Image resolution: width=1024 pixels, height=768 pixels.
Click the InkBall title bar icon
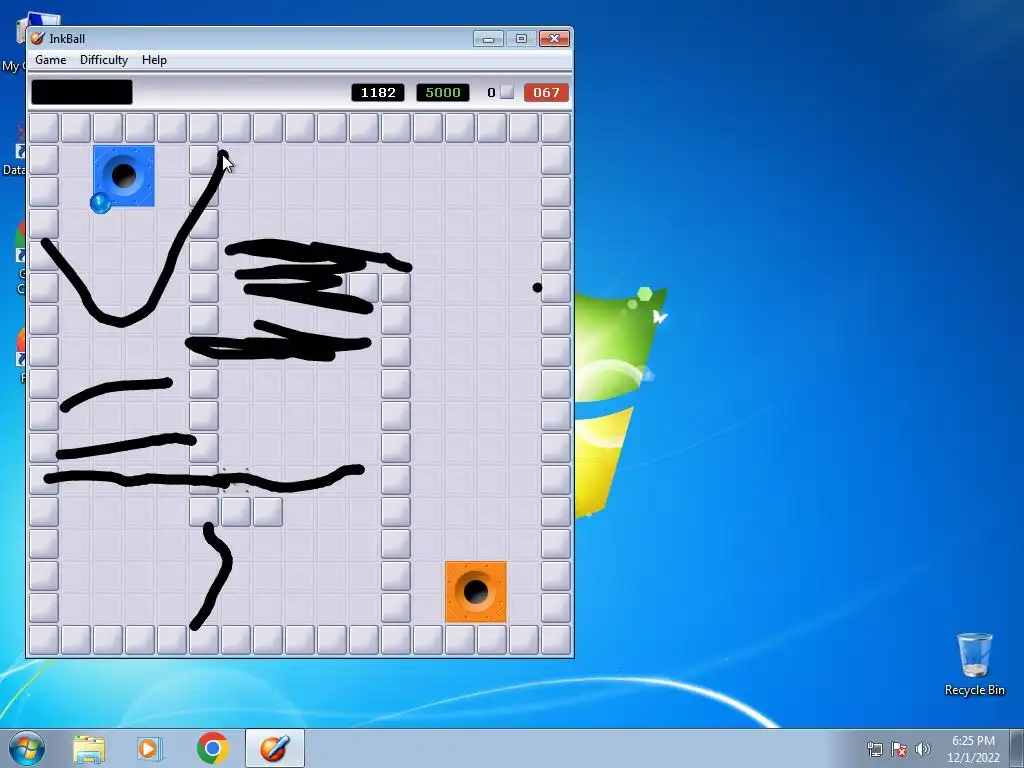(38, 39)
